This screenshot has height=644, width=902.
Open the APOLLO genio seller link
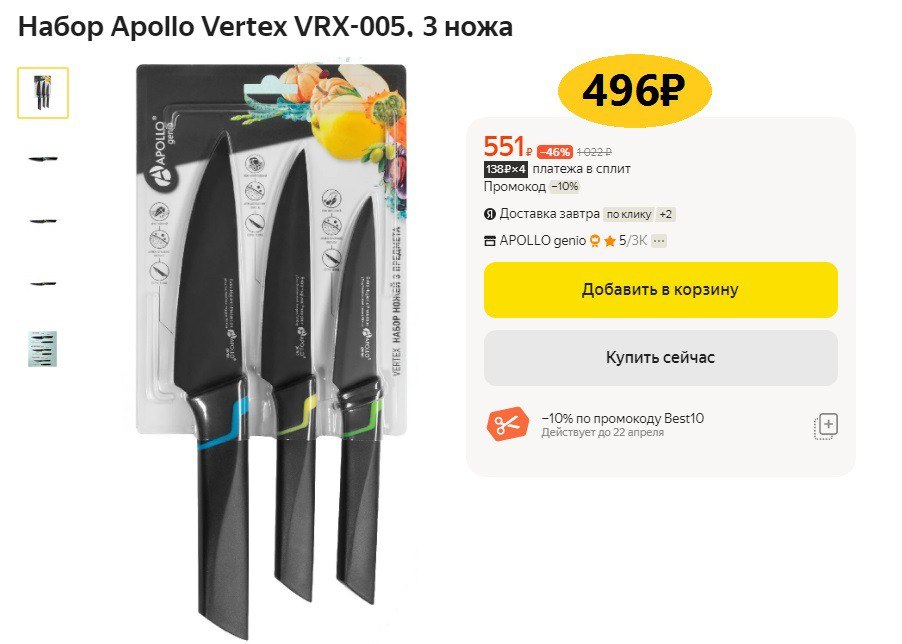point(542,241)
